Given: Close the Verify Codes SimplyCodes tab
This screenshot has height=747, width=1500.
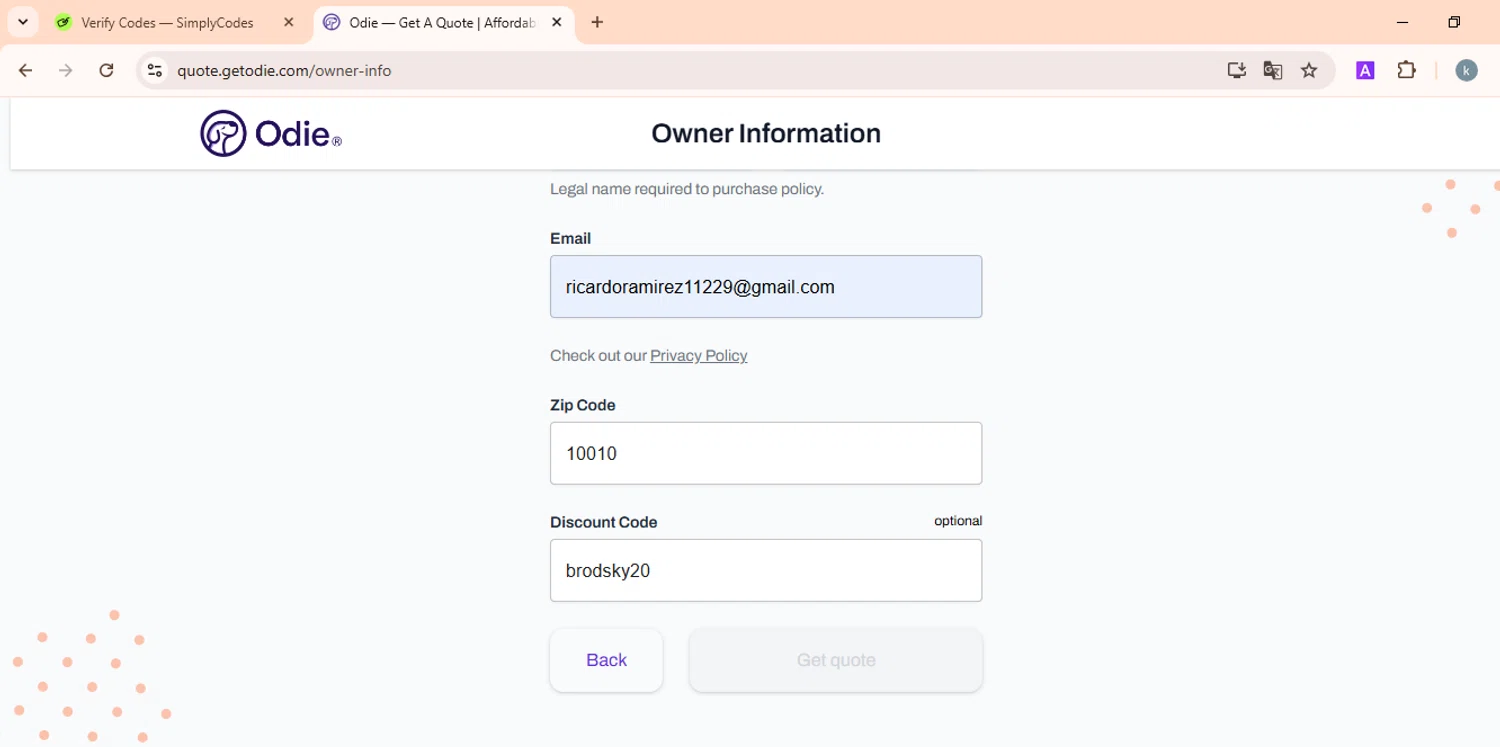Looking at the screenshot, I should click(289, 22).
